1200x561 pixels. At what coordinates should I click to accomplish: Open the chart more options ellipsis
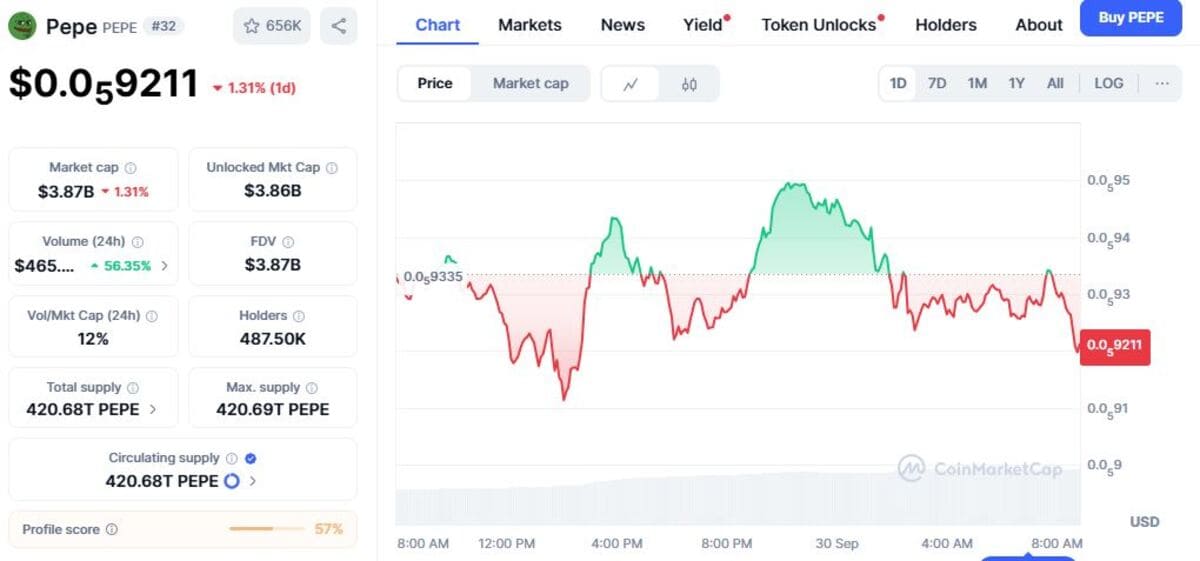click(1162, 84)
